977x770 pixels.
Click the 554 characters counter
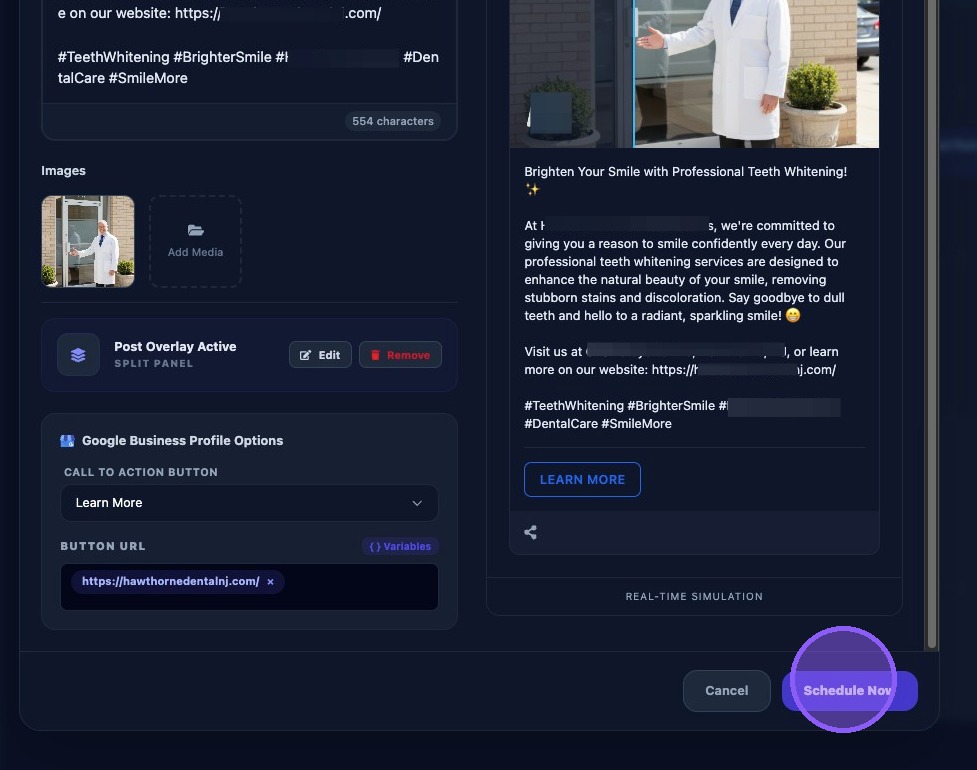[x=393, y=121]
